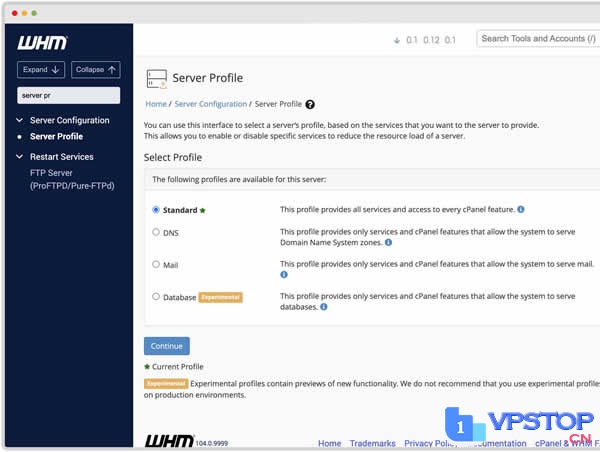Image resolution: width=600 pixels, height=452 pixels.
Task: Open the footer Trademarks link
Action: [x=372, y=443]
